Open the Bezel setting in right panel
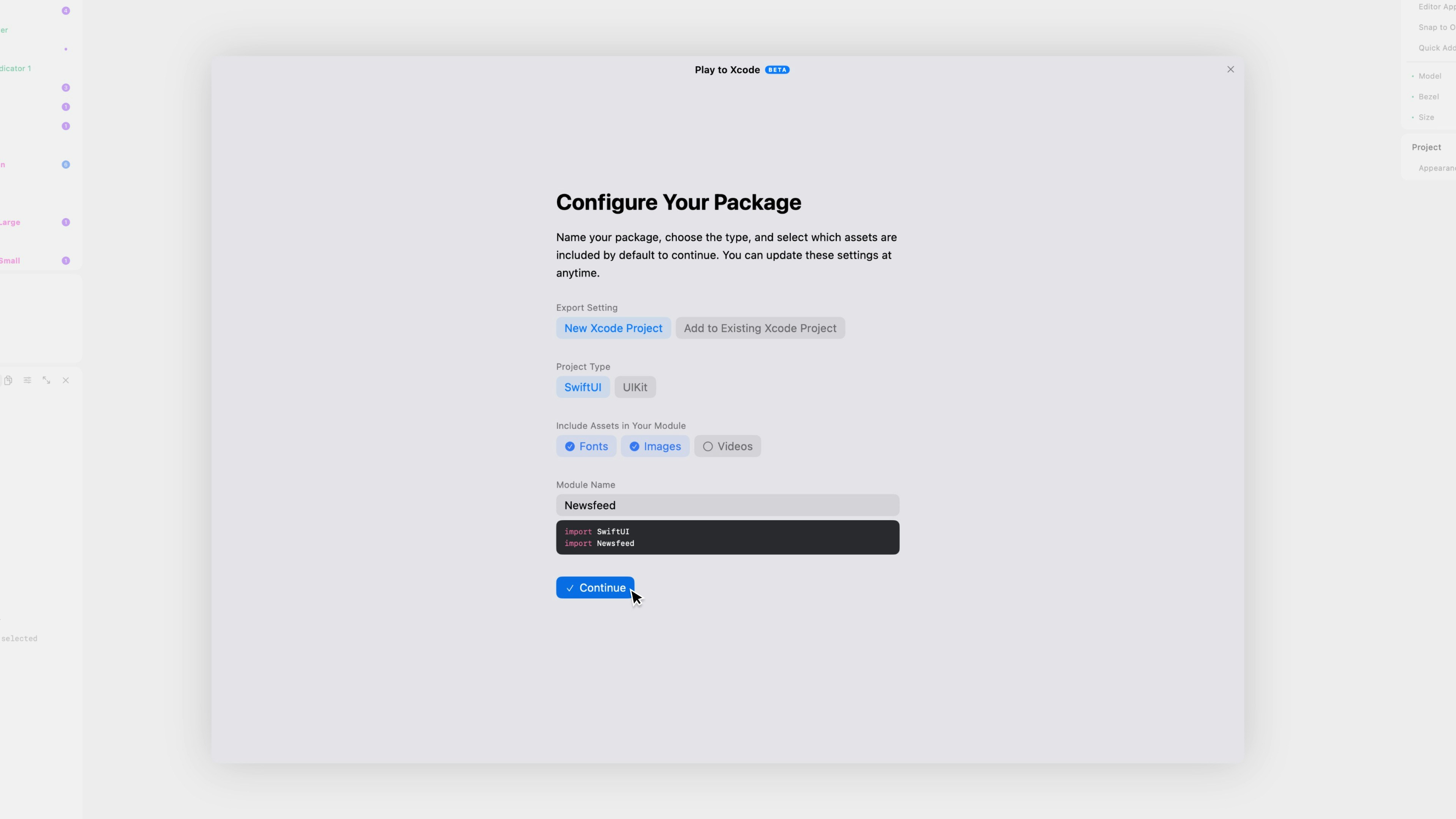 tap(1428, 97)
